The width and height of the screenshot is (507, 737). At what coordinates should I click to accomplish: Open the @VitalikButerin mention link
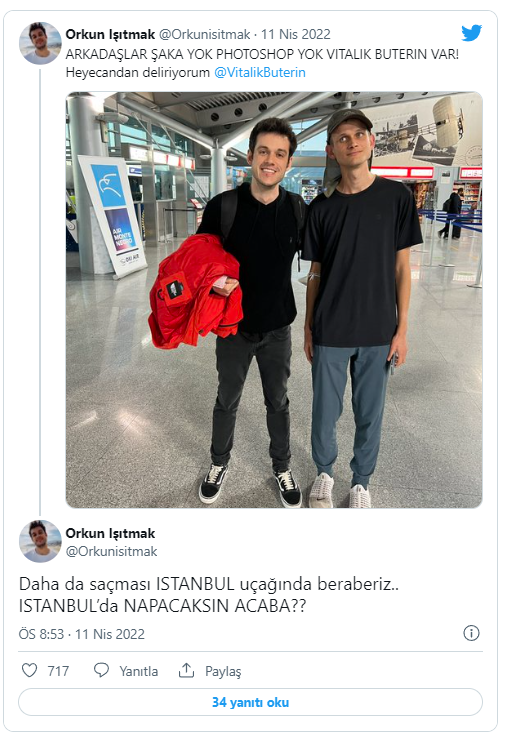(260, 72)
